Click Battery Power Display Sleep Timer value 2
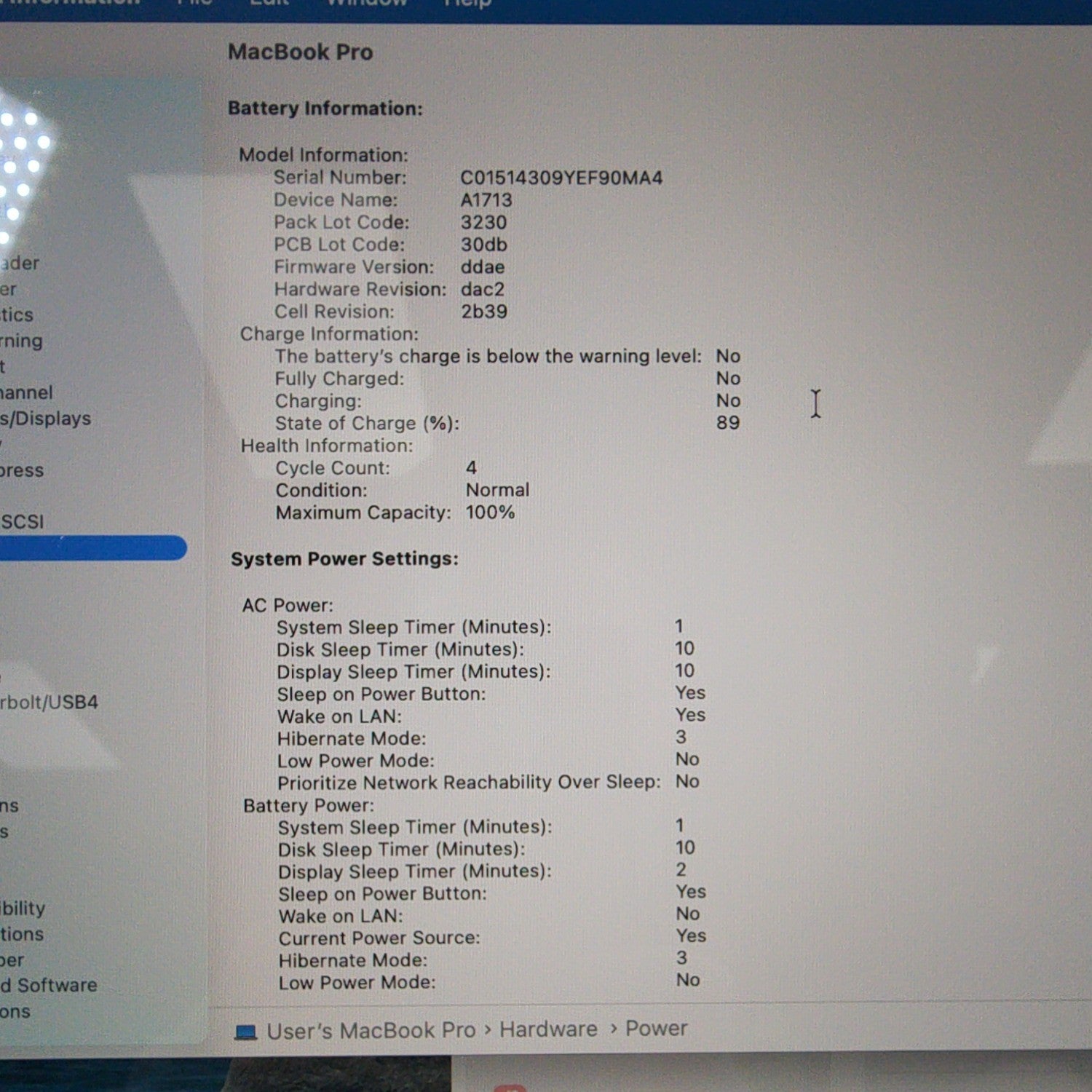 681,869
